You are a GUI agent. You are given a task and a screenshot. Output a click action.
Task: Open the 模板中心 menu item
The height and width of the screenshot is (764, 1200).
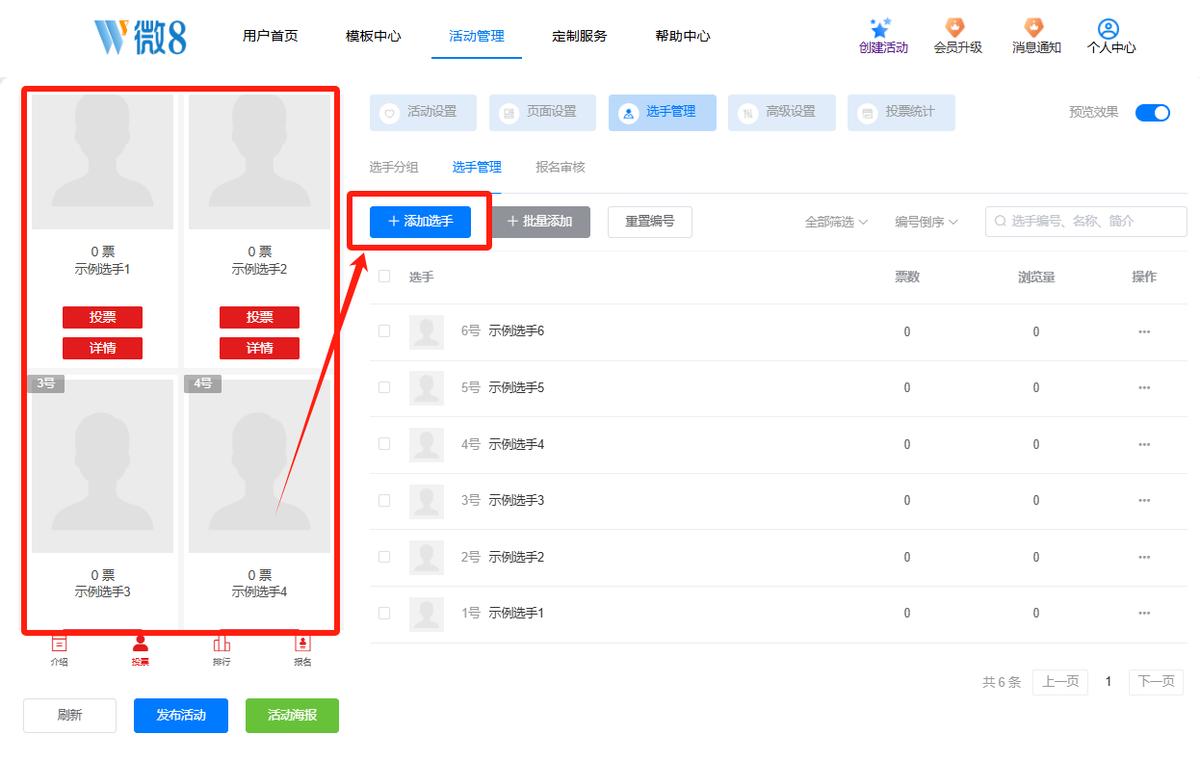(373, 36)
